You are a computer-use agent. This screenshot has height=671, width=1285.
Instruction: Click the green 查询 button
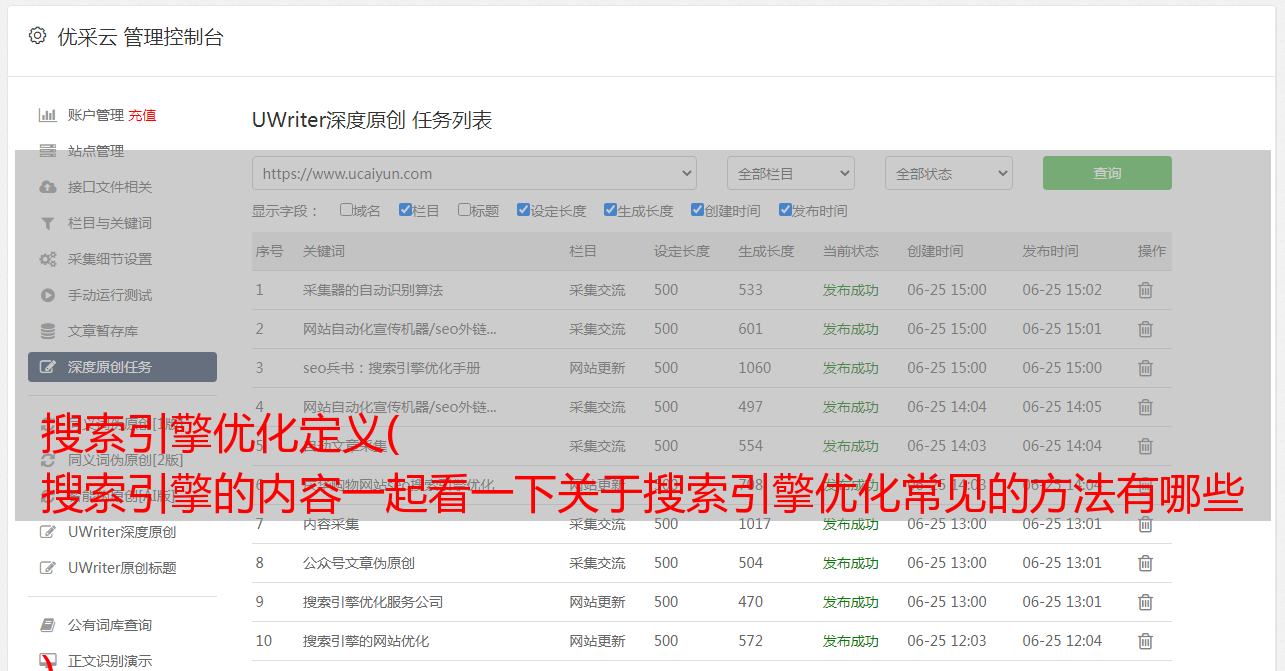(1107, 173)
